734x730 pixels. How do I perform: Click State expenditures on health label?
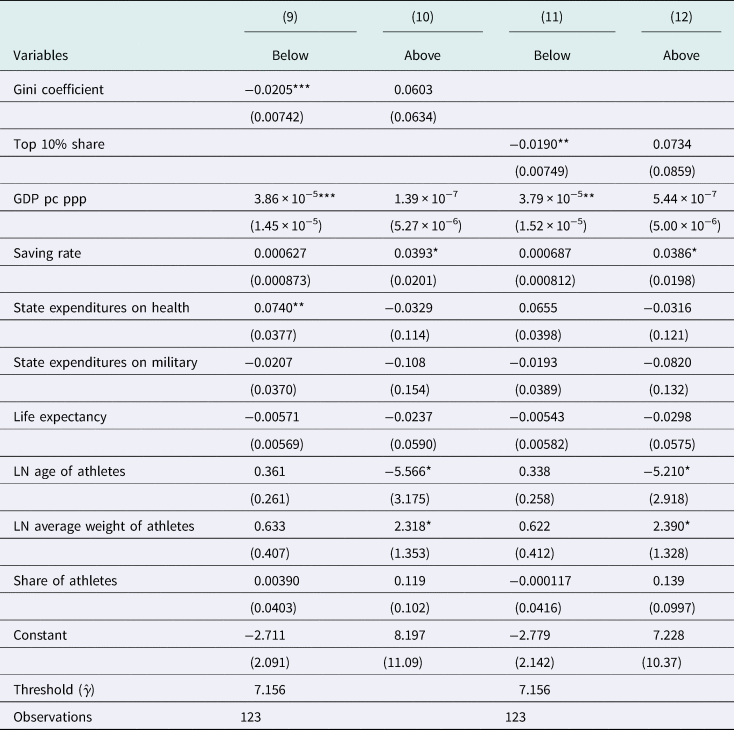[102, 308]
